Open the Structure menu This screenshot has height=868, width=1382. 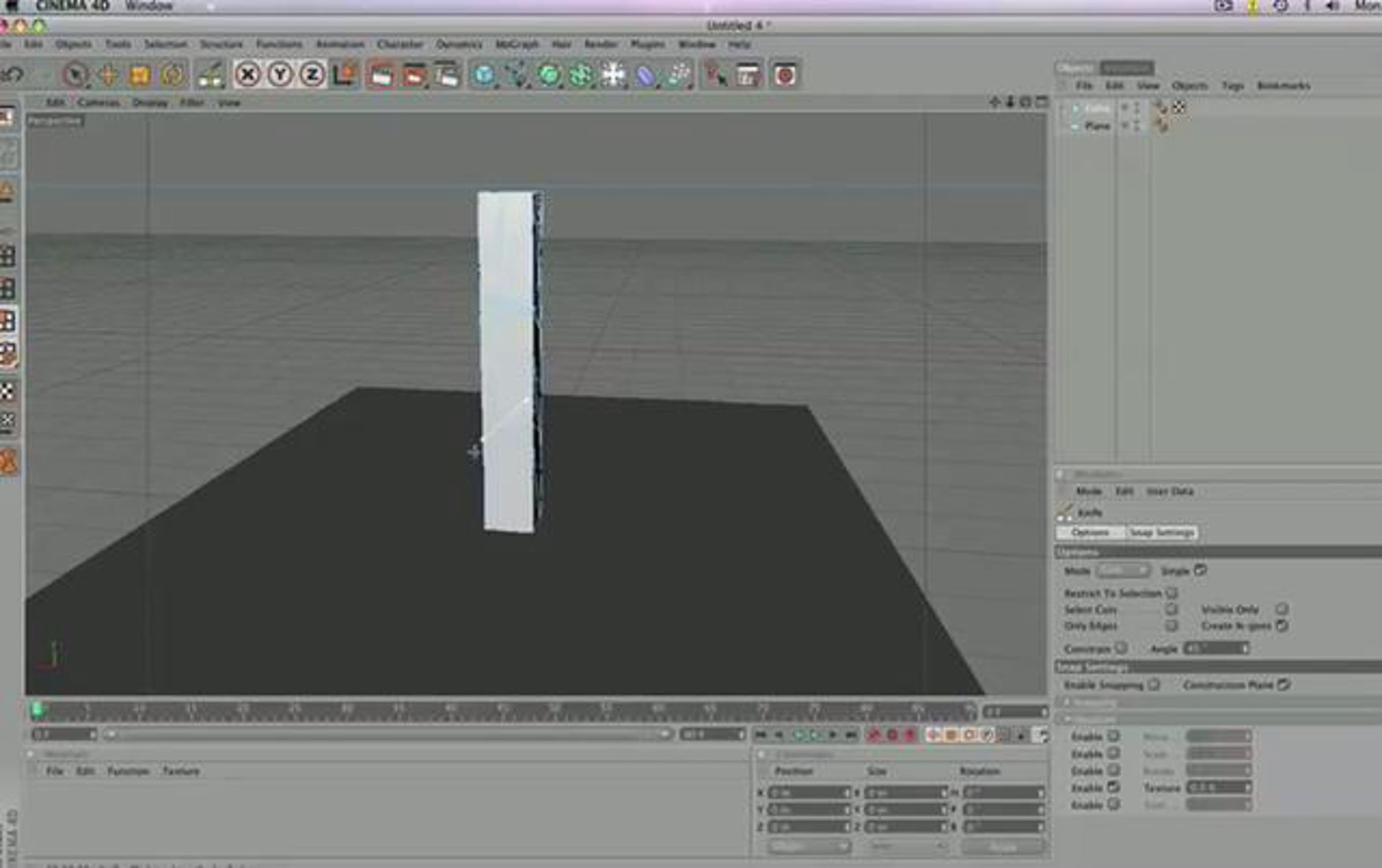(221, 44)
